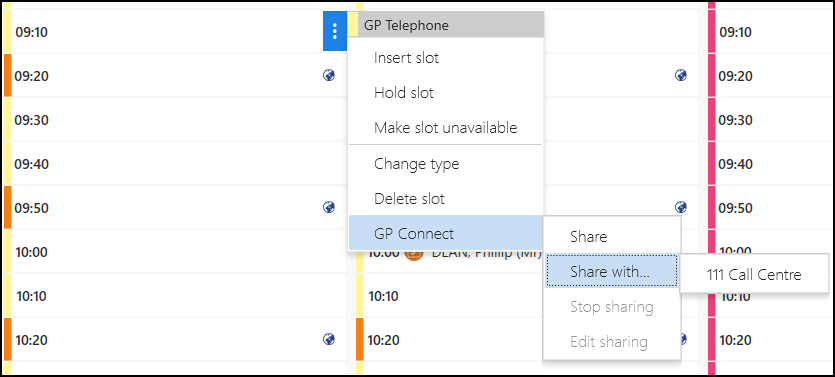Click globe icon on left 09:20 slot
Screen dimensions: 835x377
click(329, 76)
